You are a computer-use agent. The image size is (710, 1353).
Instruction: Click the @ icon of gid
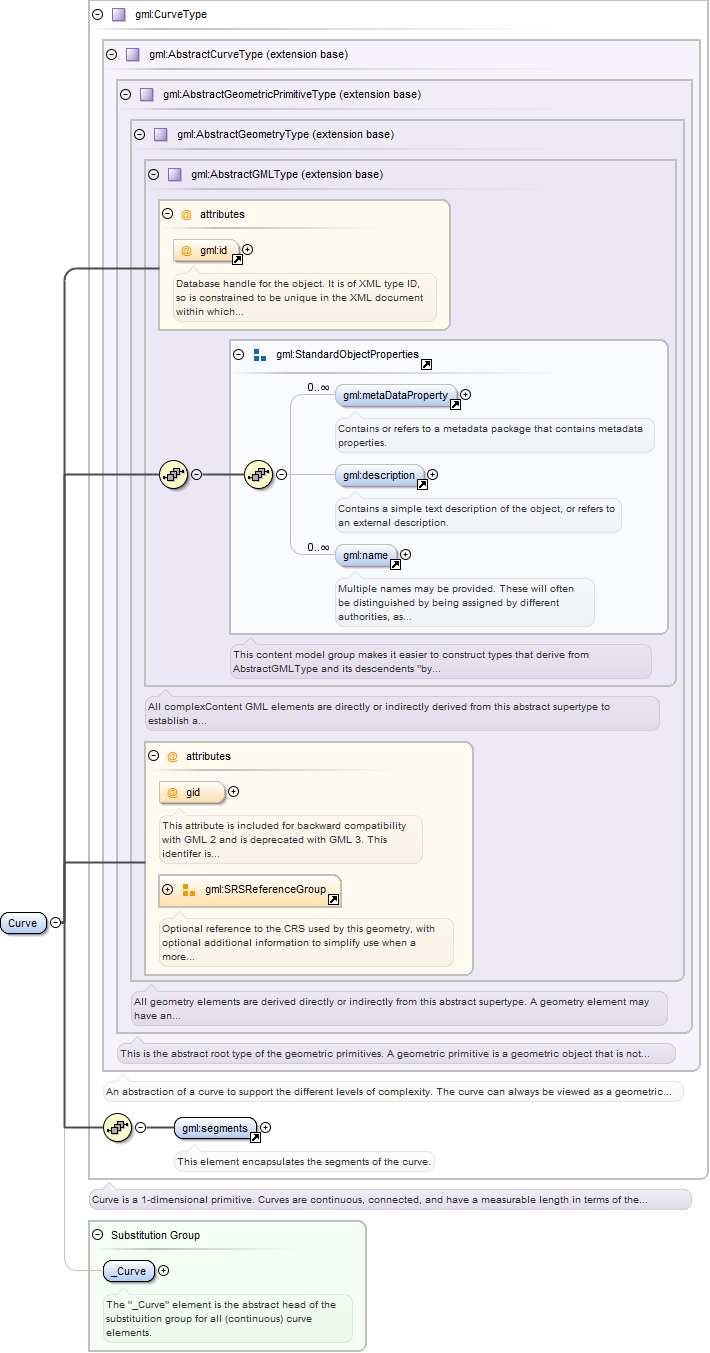click(172, 792)
